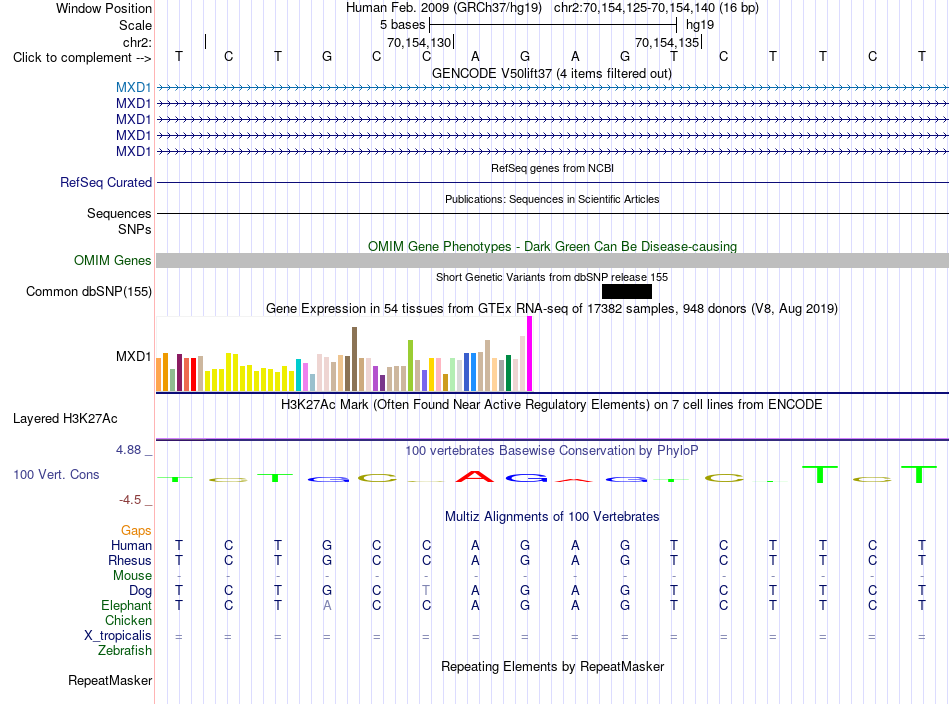Click the 'chr2:' ruler label

137,42
